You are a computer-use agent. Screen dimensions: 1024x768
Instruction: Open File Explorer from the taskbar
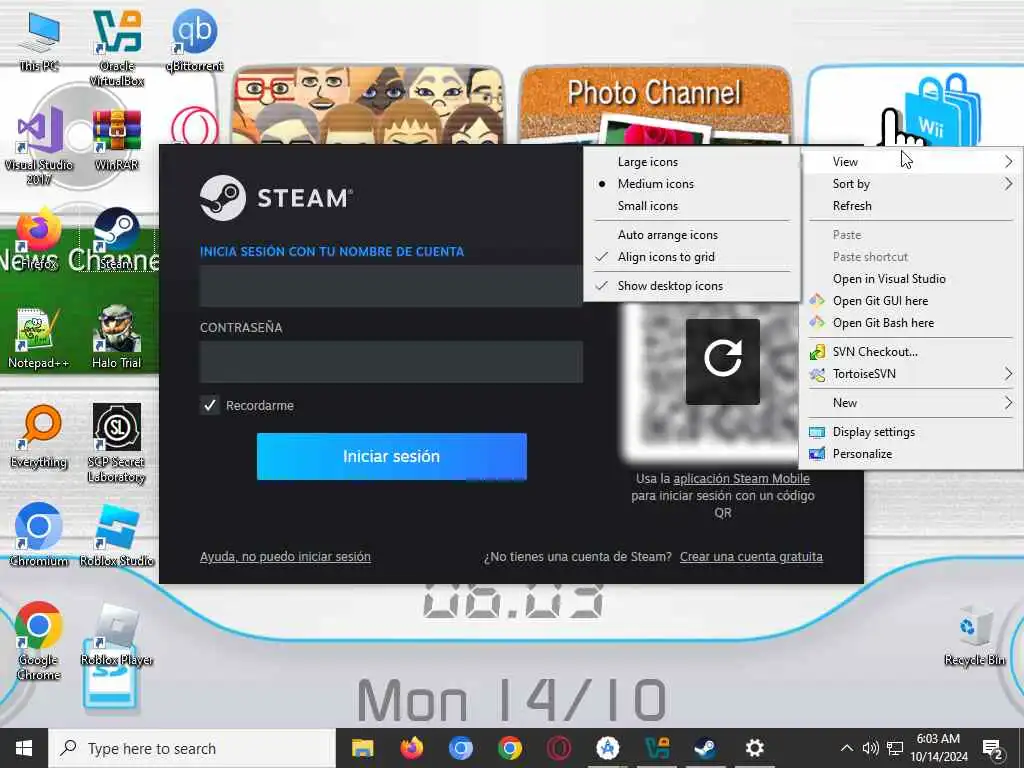(362, 748)
